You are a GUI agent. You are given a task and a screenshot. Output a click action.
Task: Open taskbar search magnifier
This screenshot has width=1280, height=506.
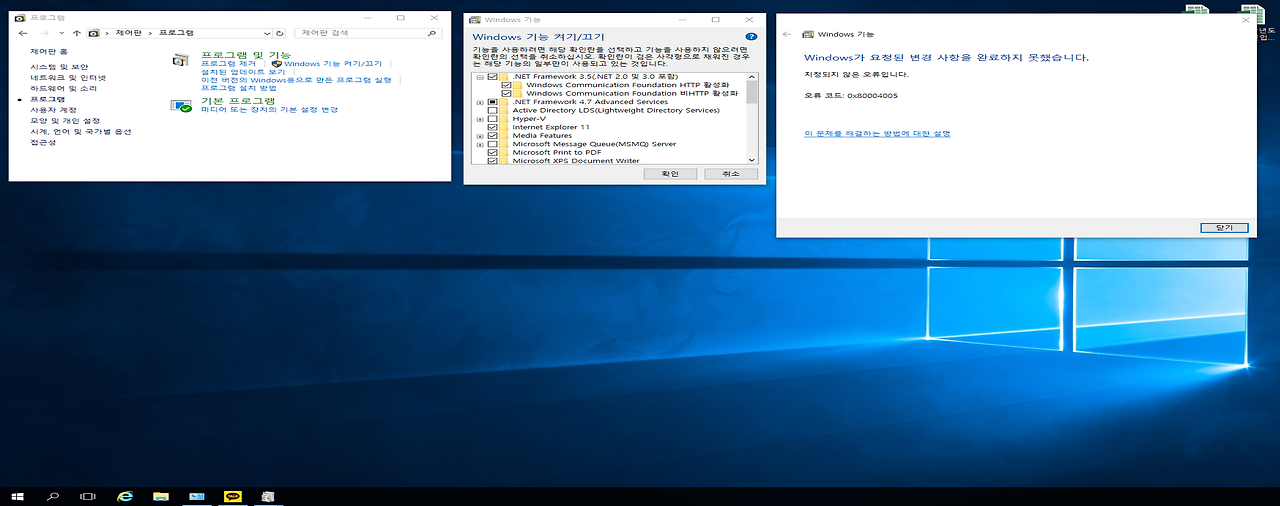click(x=53, y=496)
